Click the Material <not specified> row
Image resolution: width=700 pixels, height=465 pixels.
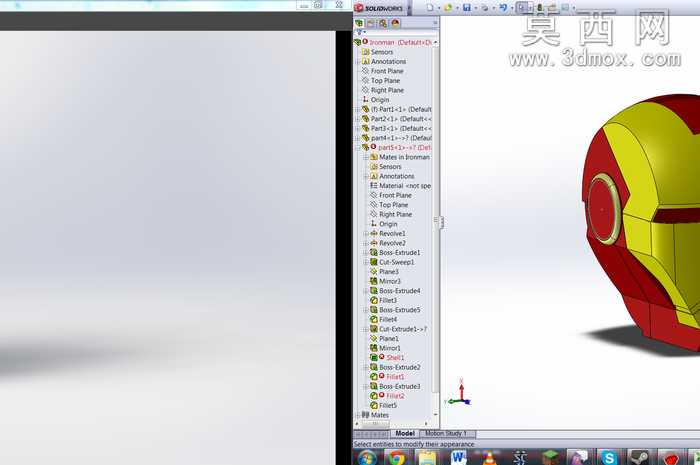400,186
